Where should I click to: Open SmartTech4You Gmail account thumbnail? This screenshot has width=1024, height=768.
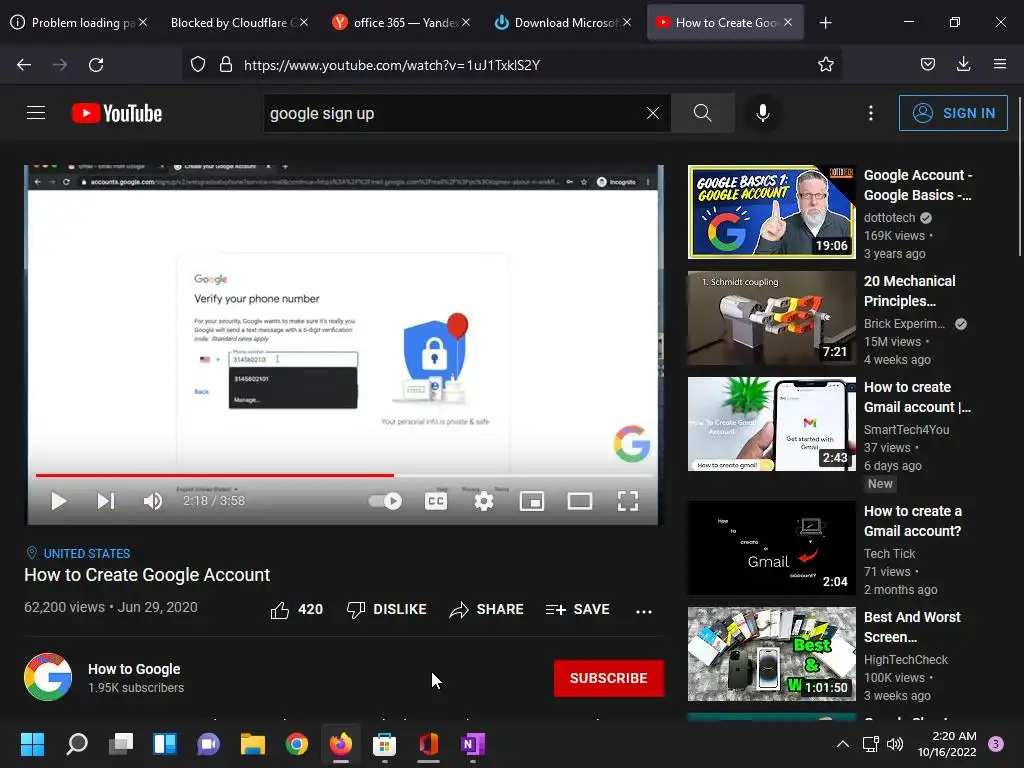click(771, 424)
